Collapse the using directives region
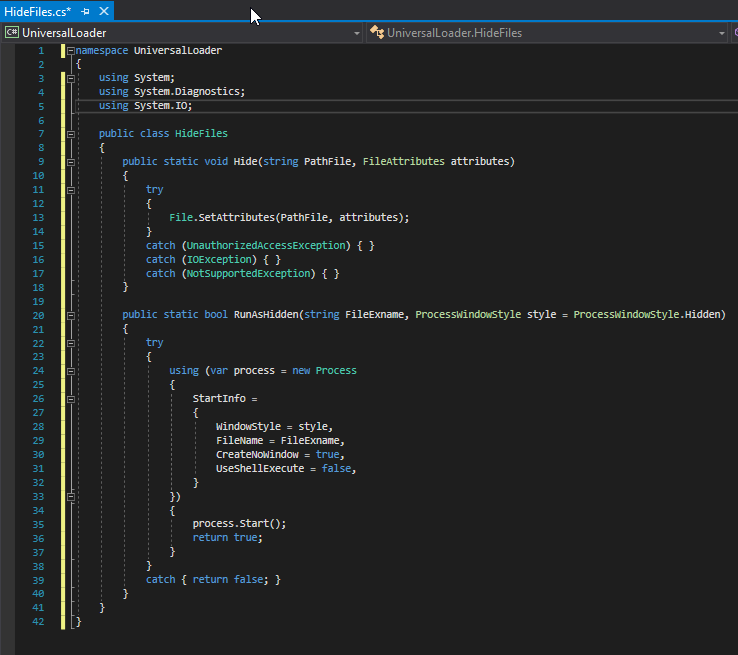 pos(70,78)
